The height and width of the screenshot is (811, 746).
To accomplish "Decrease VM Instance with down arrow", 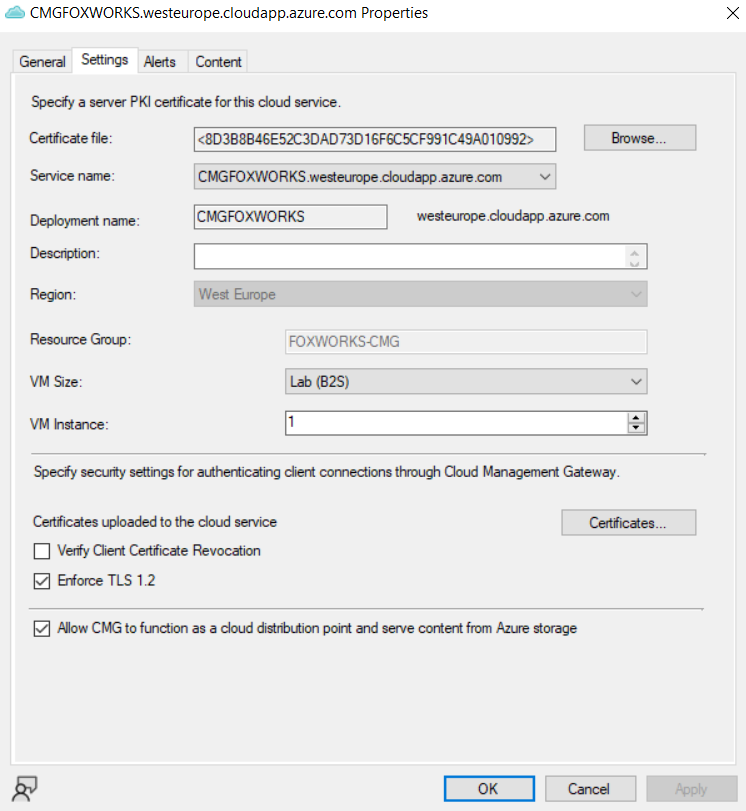I will point(636,428).
